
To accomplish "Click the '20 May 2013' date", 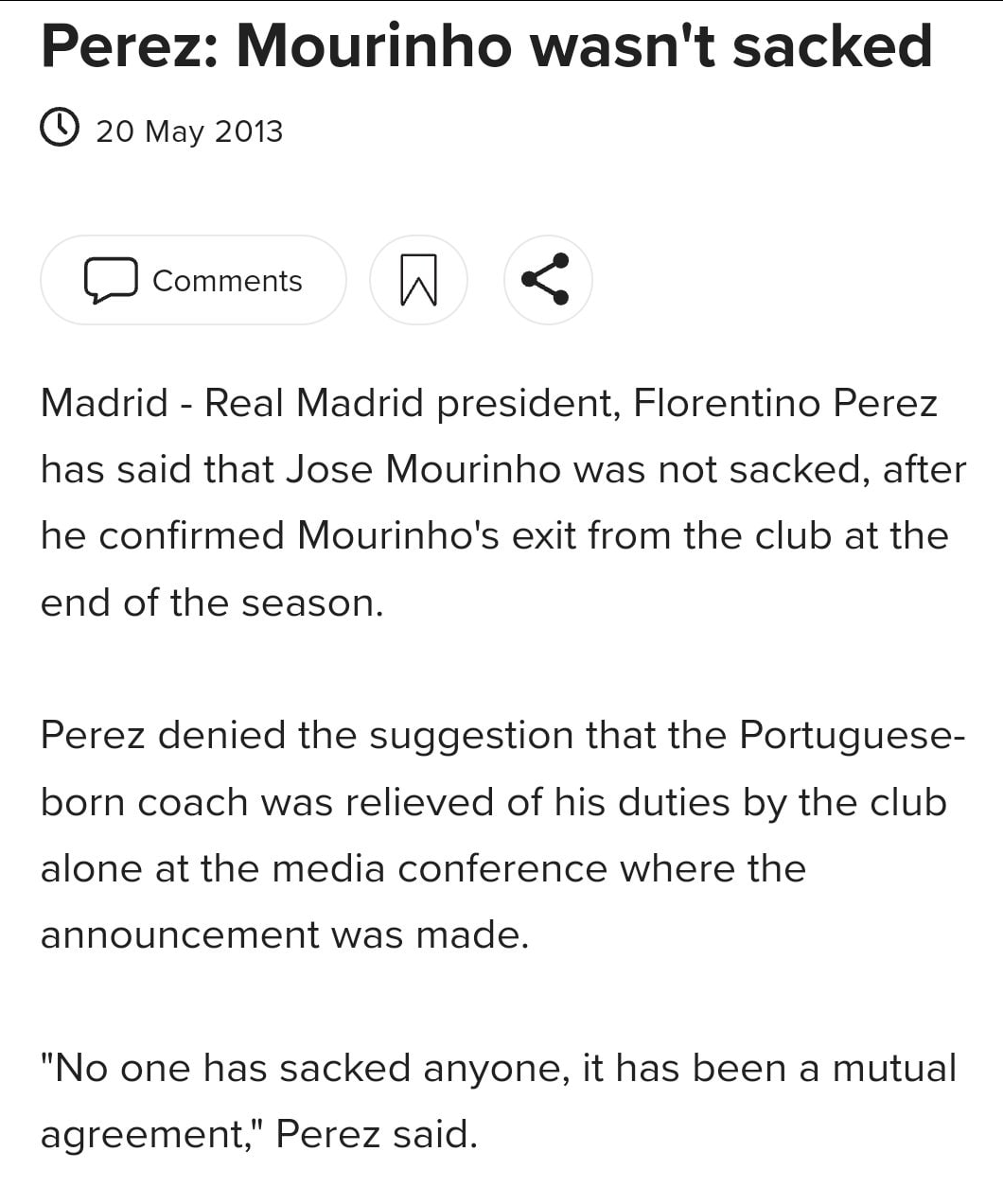I will coord(189,131).
